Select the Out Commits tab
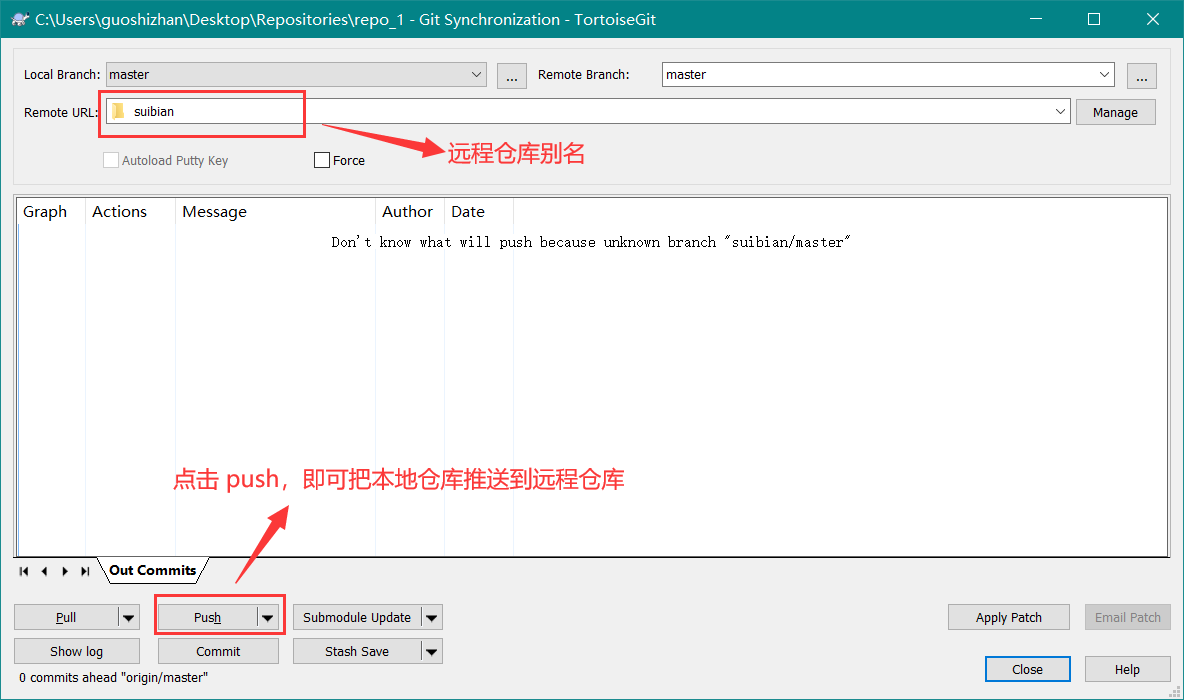Screen dimensions: 1184x700 pos(152,570)
